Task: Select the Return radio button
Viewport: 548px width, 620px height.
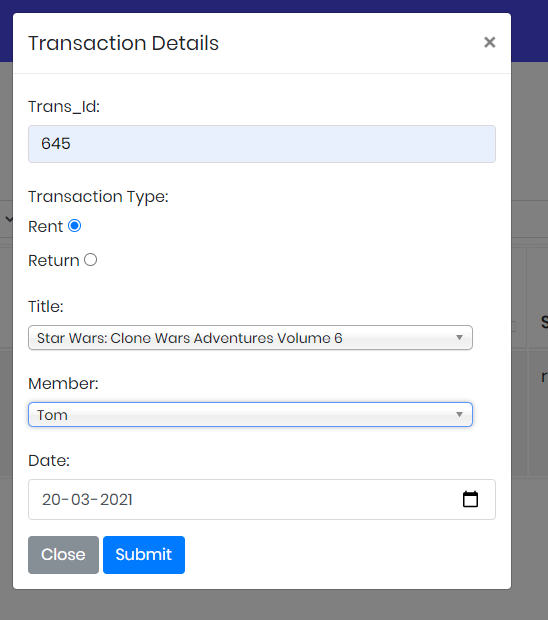Action: 91,260
